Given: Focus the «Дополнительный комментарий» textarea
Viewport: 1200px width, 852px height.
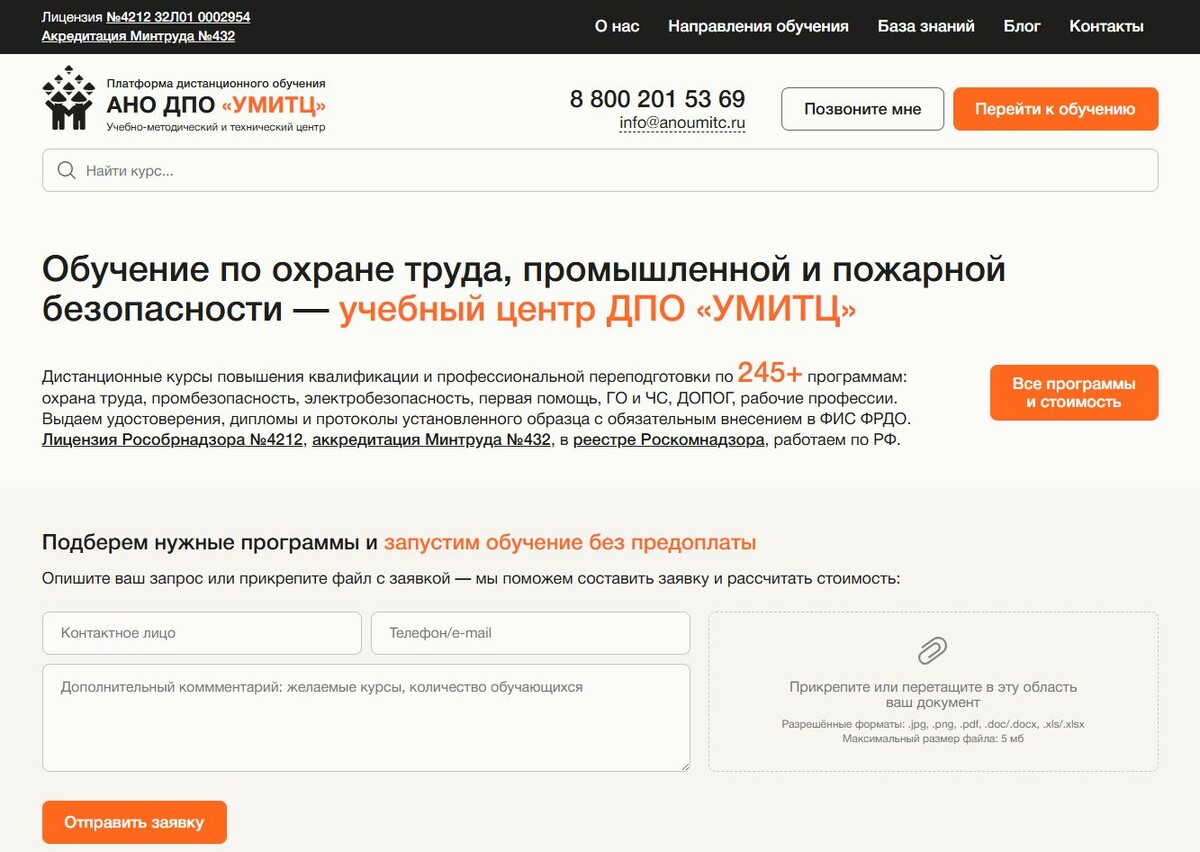Looking at the screenshot, I should click(x=366, y=718).
